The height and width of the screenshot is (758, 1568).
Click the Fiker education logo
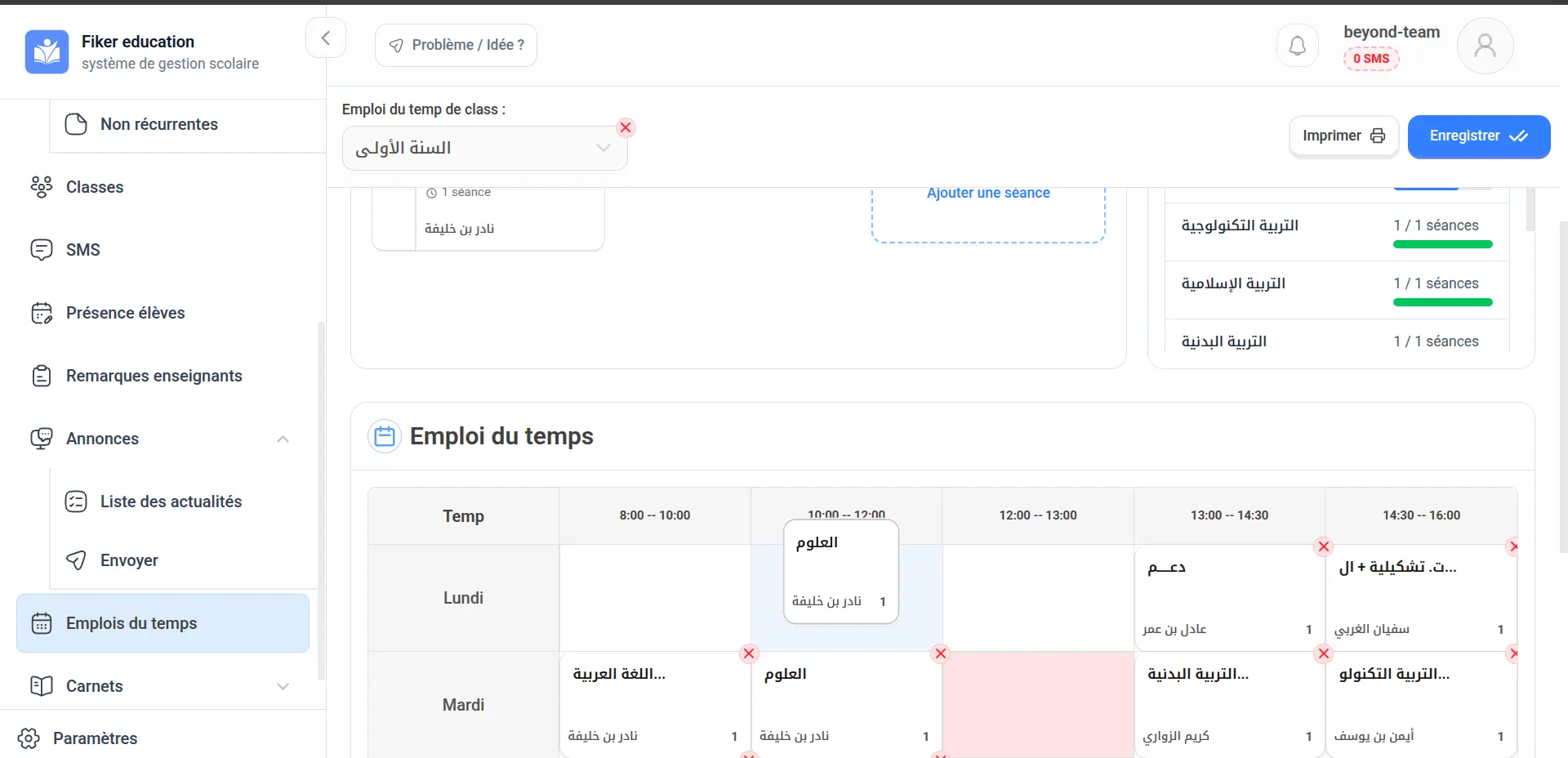pyautogui.click(x=47, y=51)
